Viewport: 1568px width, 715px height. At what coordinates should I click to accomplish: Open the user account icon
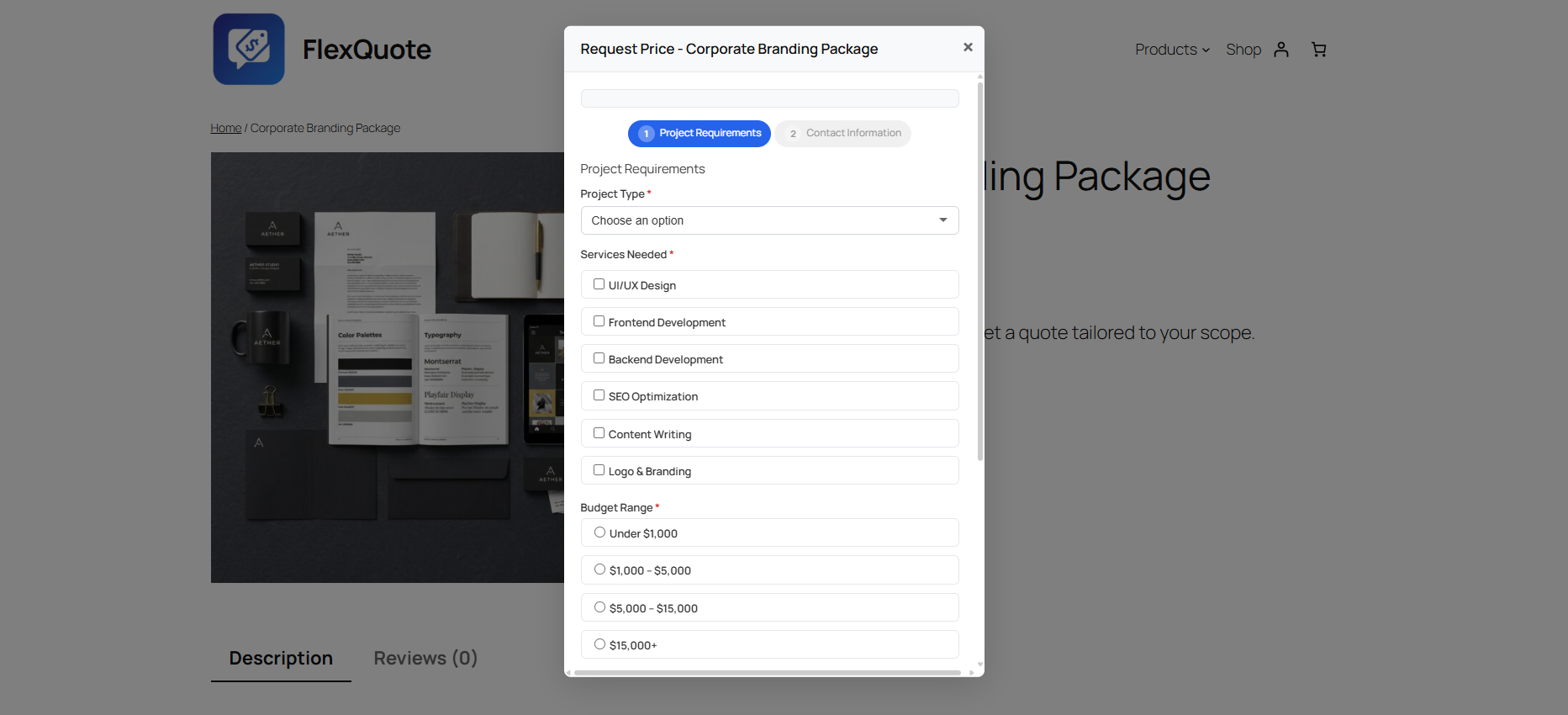pyautogui.click(x=1280, y=50)
